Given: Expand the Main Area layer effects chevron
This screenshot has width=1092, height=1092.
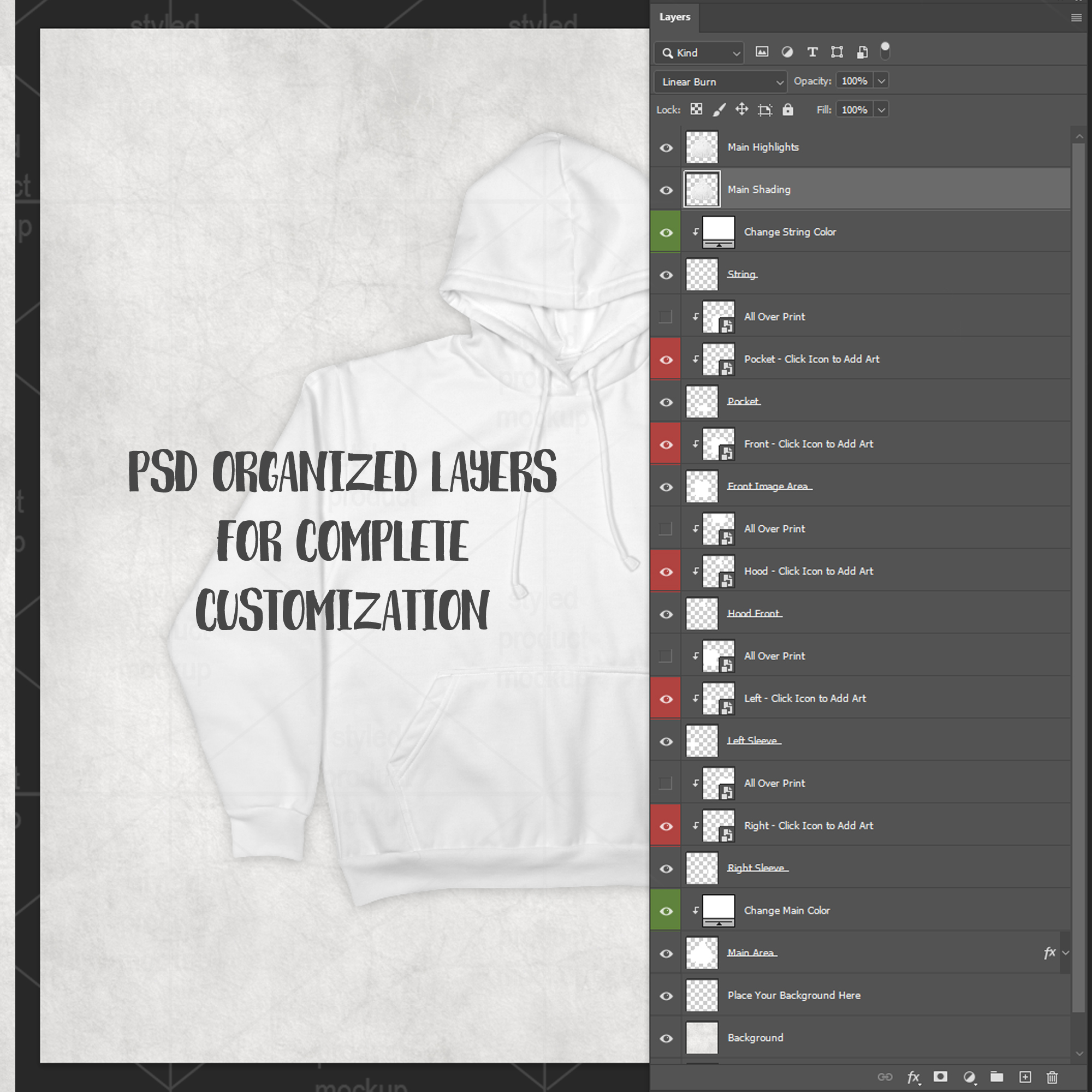Looking at the screenshot, I should coord(1065,953).
